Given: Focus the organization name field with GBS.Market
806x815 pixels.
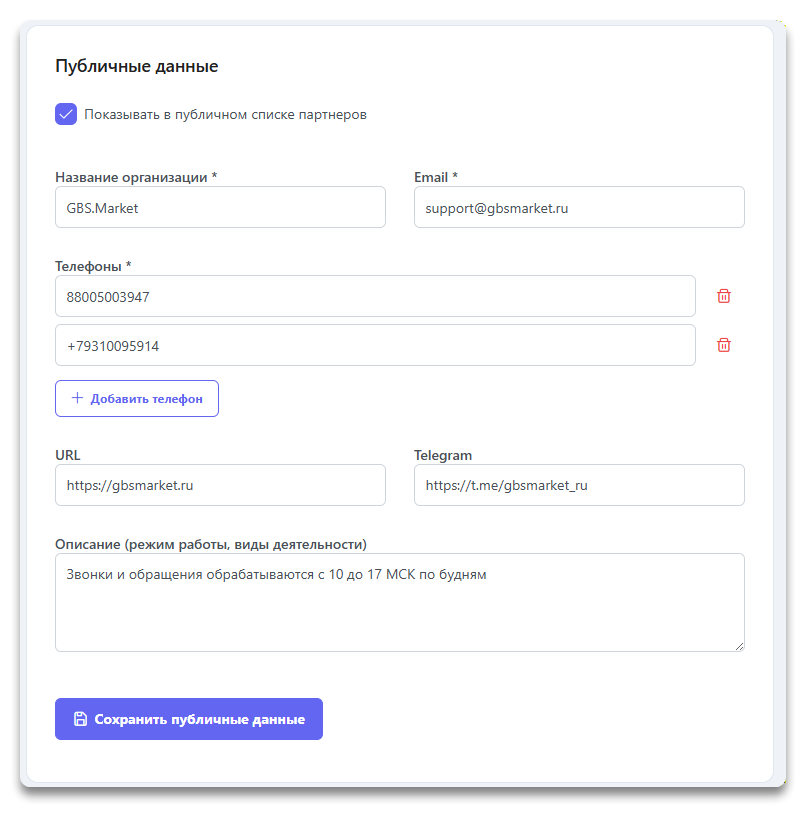Looking at the screenshot, I should pos(220,207).
